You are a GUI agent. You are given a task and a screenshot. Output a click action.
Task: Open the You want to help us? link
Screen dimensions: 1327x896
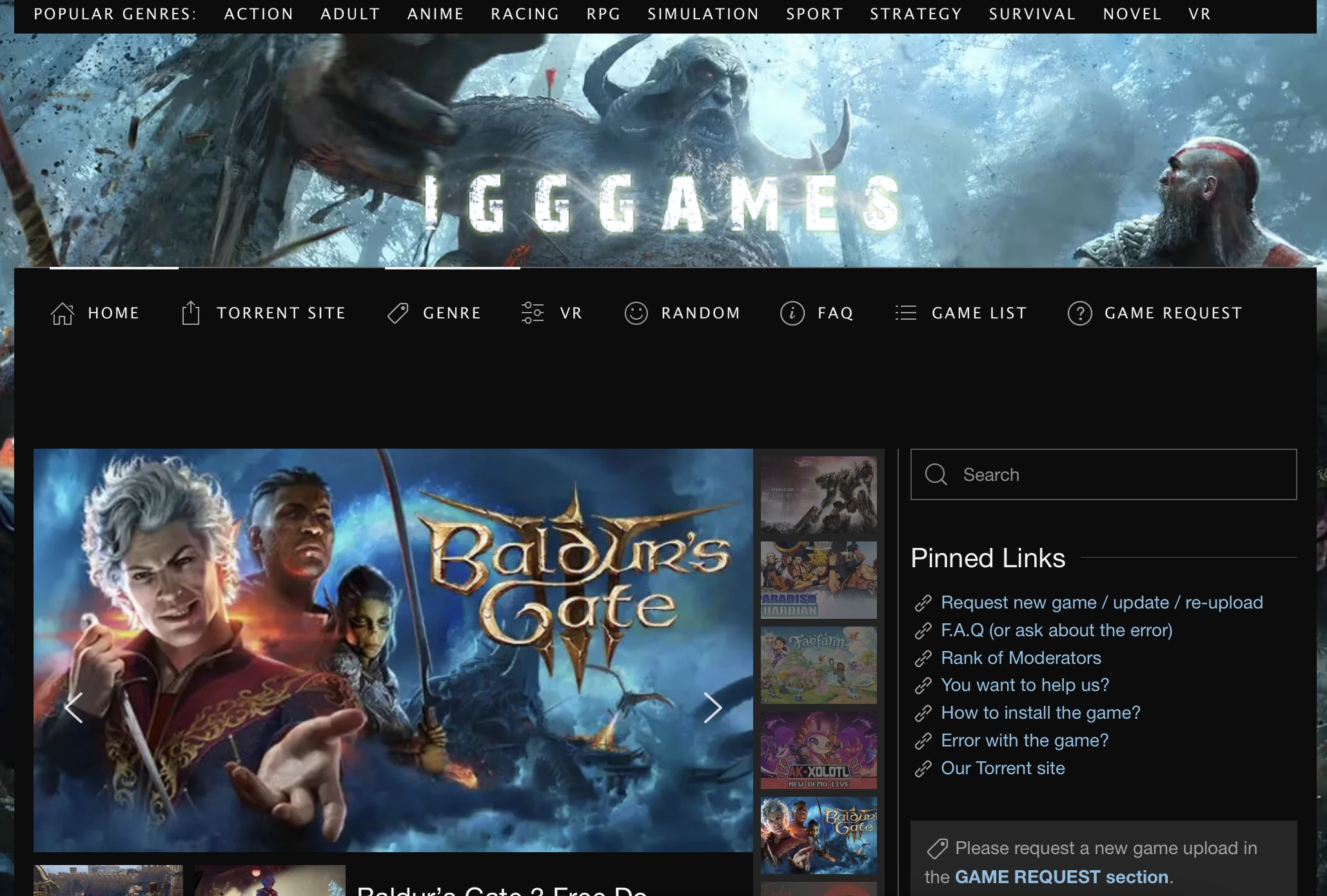[1025, 685]
